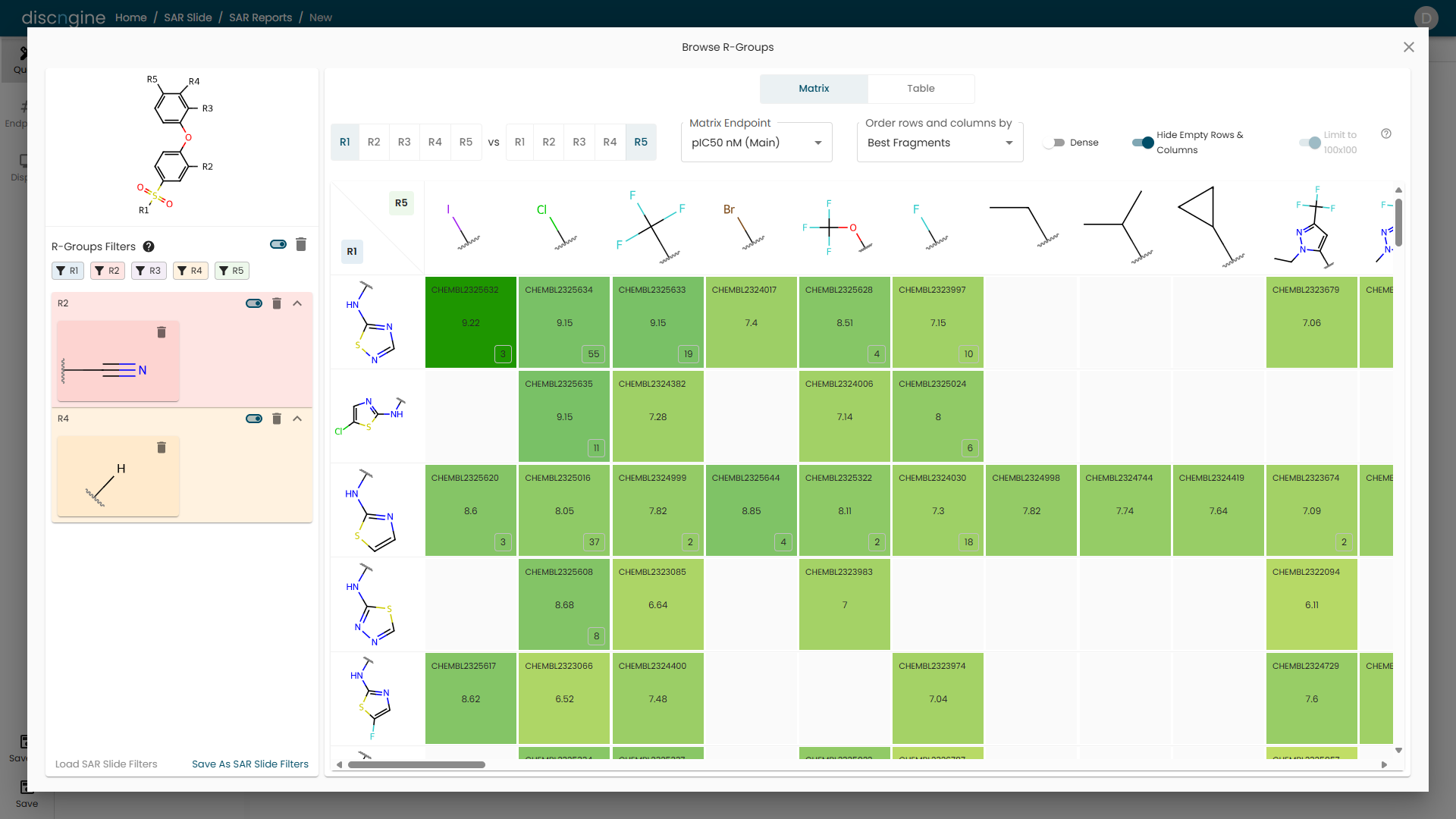Select R3 in the row group selector

click(404, 142)
